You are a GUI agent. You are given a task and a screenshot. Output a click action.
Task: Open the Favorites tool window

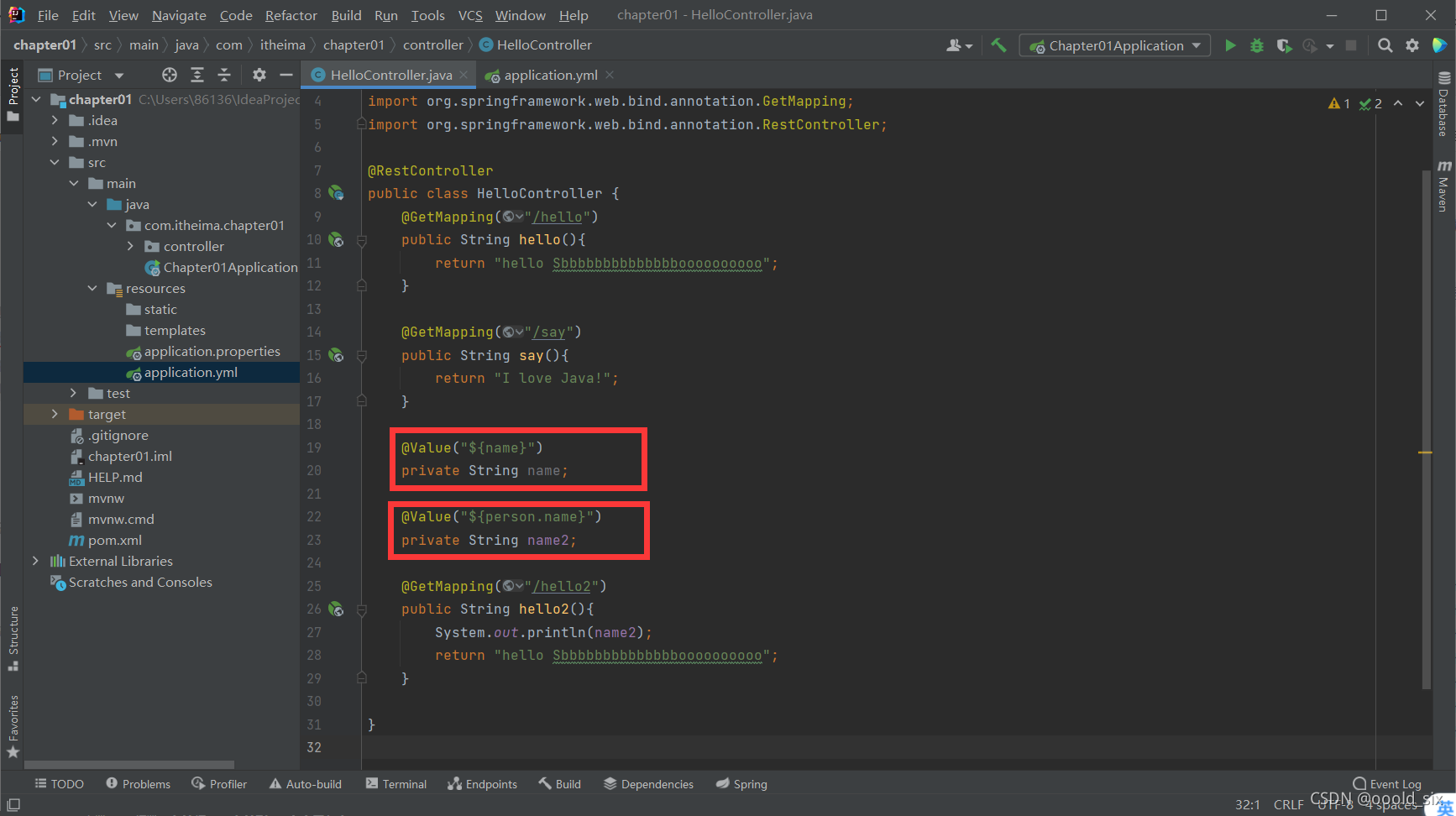coord(13,727)
